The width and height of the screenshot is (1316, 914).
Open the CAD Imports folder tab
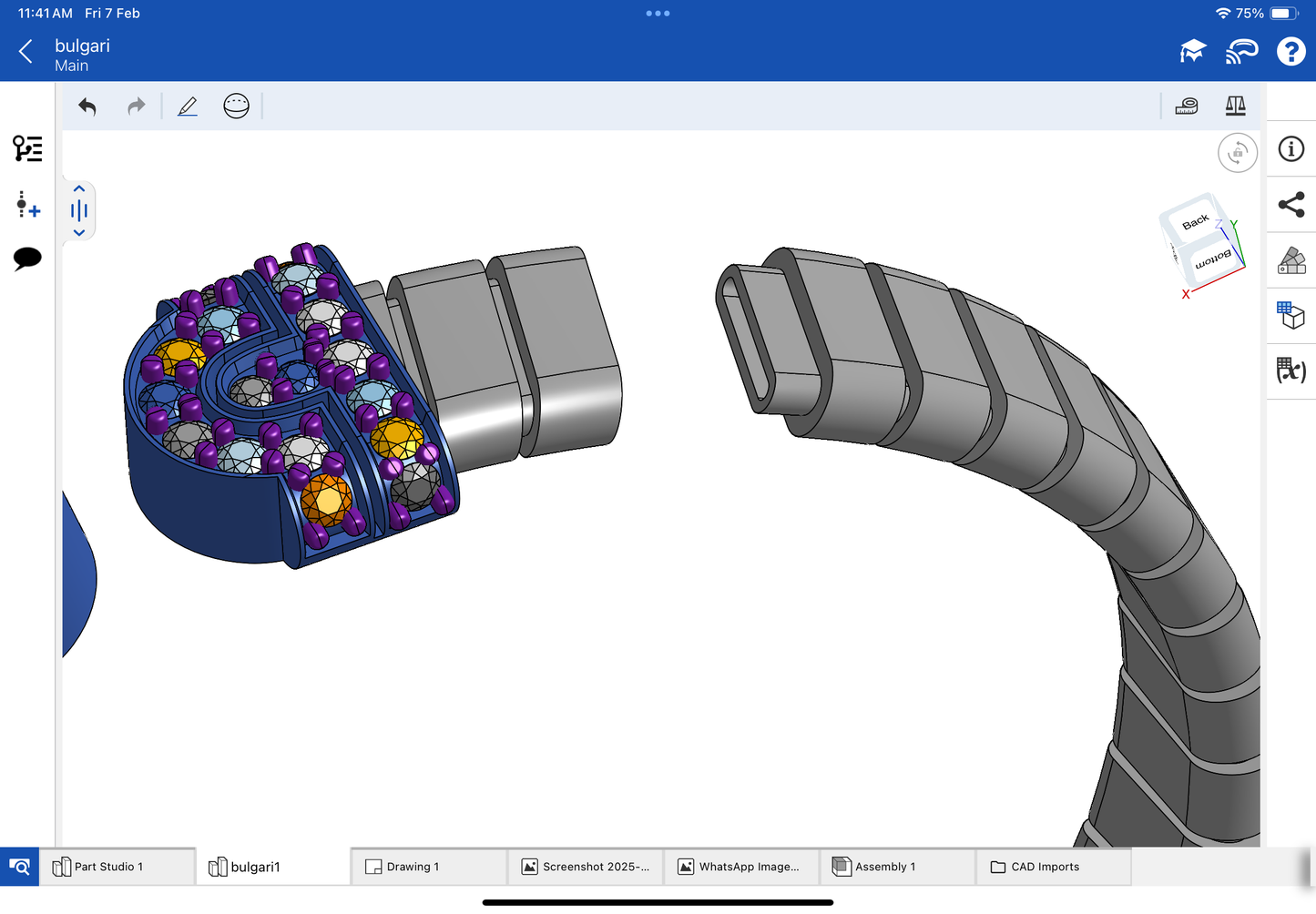1053,867
